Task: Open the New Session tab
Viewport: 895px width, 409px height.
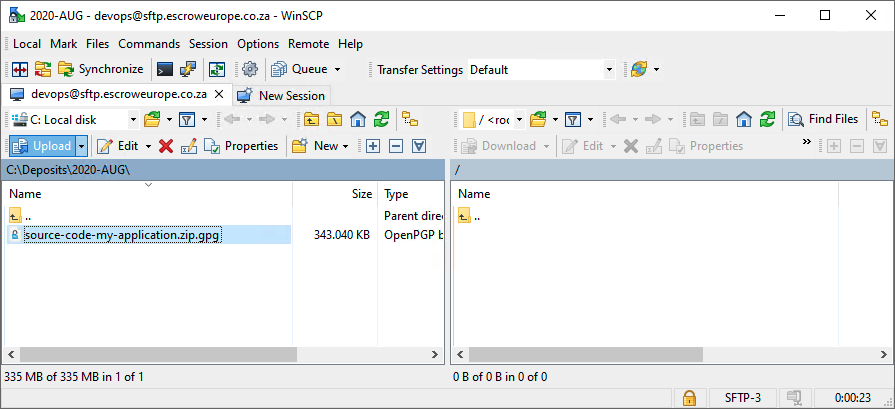Action: tap(281, 96)
